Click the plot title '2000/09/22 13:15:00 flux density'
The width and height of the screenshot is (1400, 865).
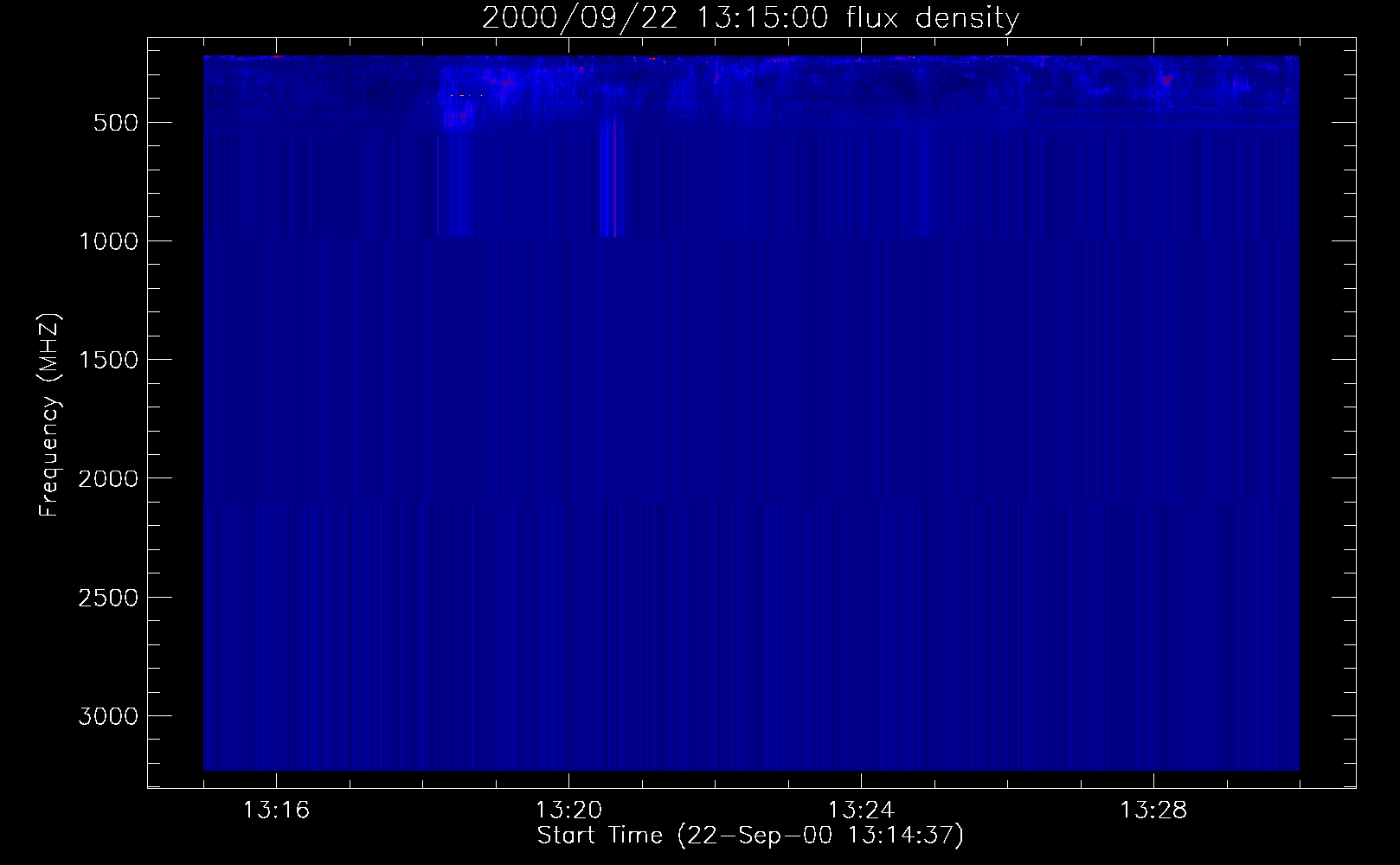(750, 17)
